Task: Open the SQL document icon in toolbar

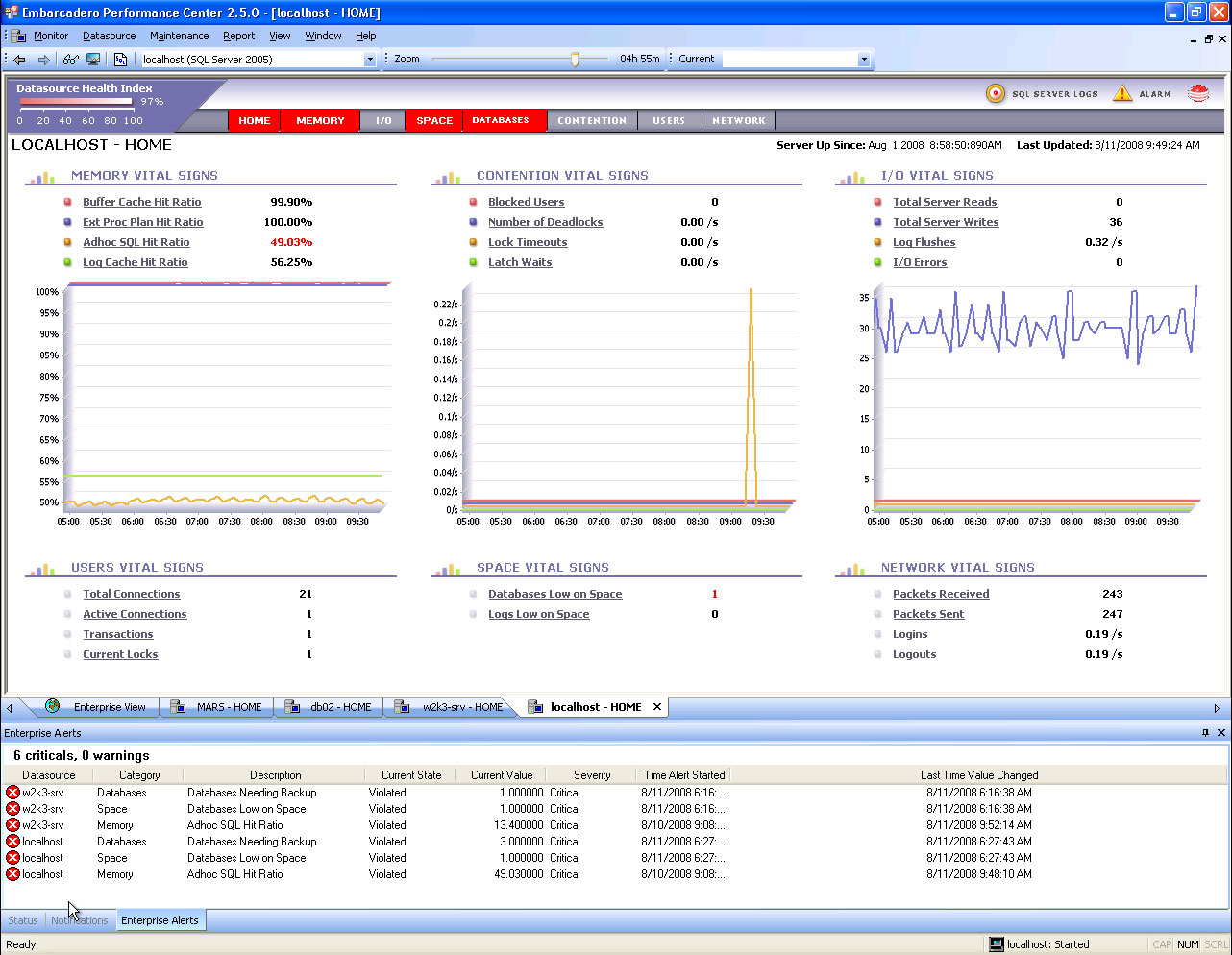Action: [x=120, y=60]
